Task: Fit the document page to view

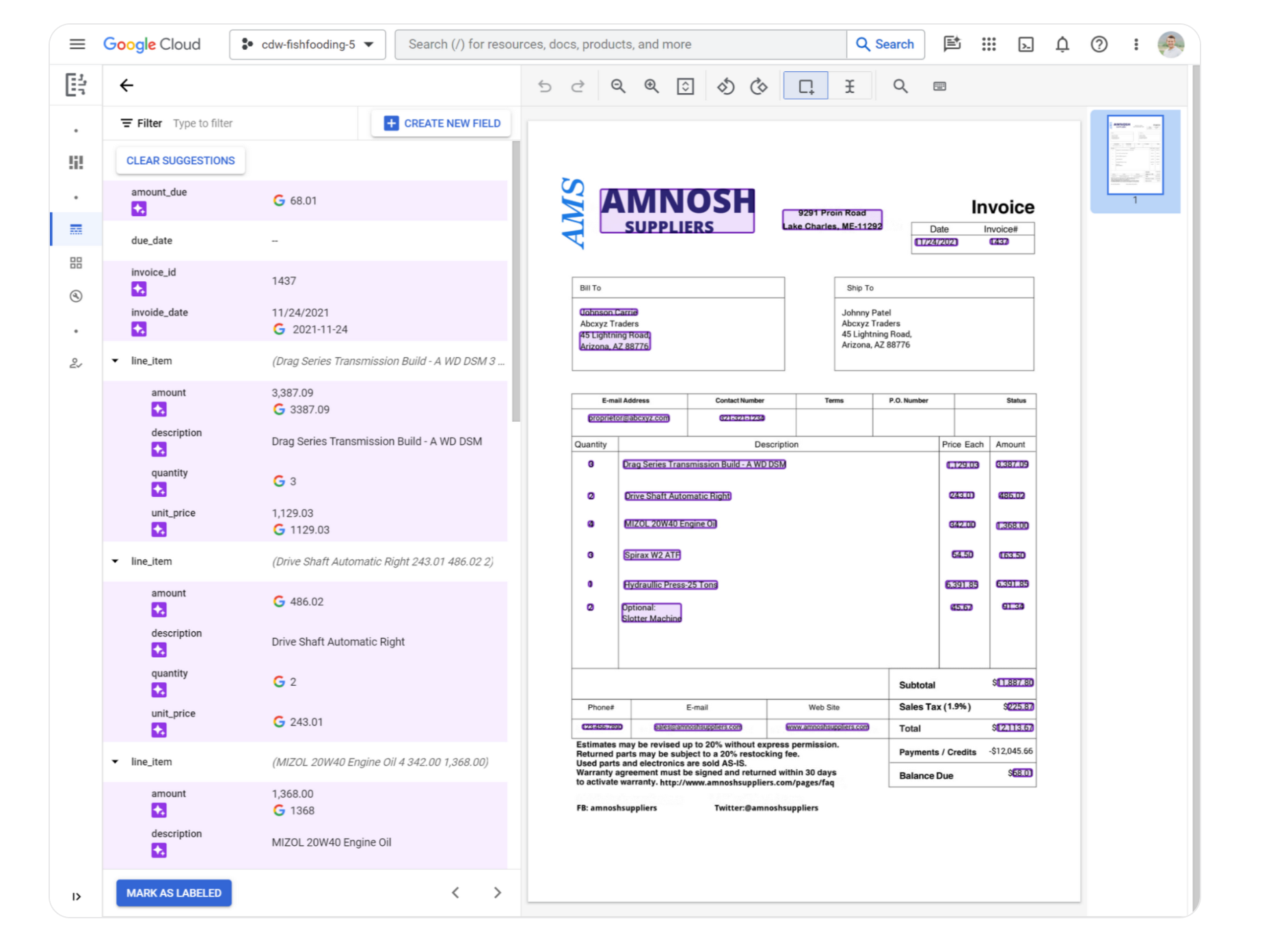Action: (685, 86)
